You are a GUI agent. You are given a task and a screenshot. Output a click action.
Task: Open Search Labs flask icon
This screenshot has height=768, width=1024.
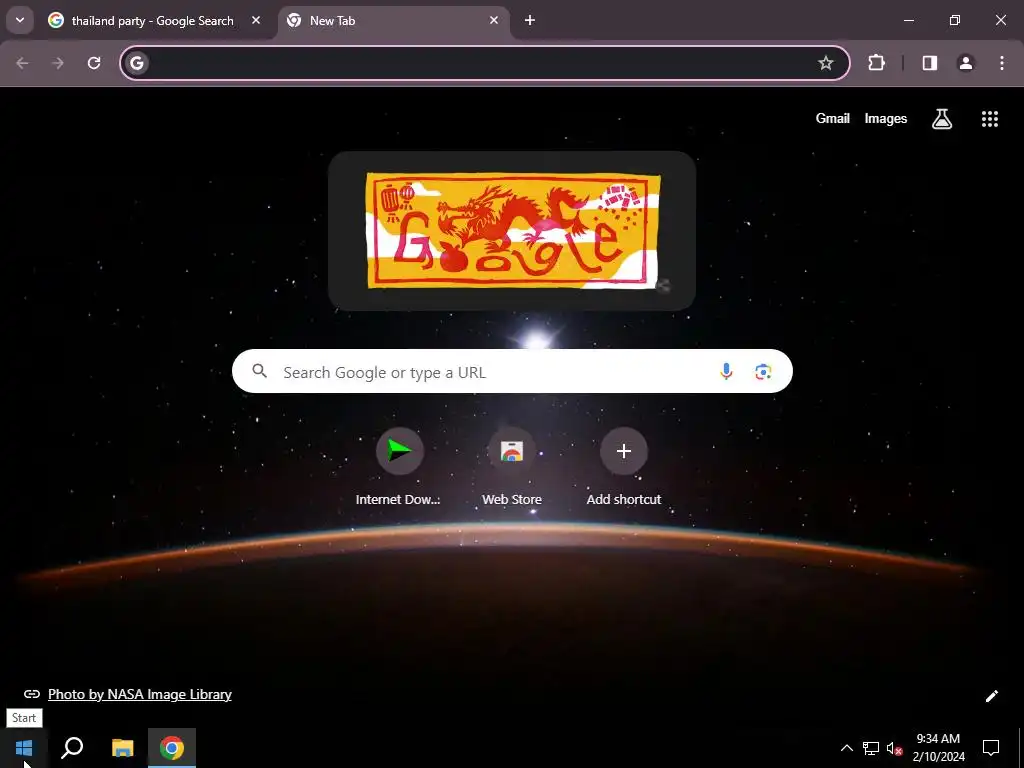click(x=942, y=119)
